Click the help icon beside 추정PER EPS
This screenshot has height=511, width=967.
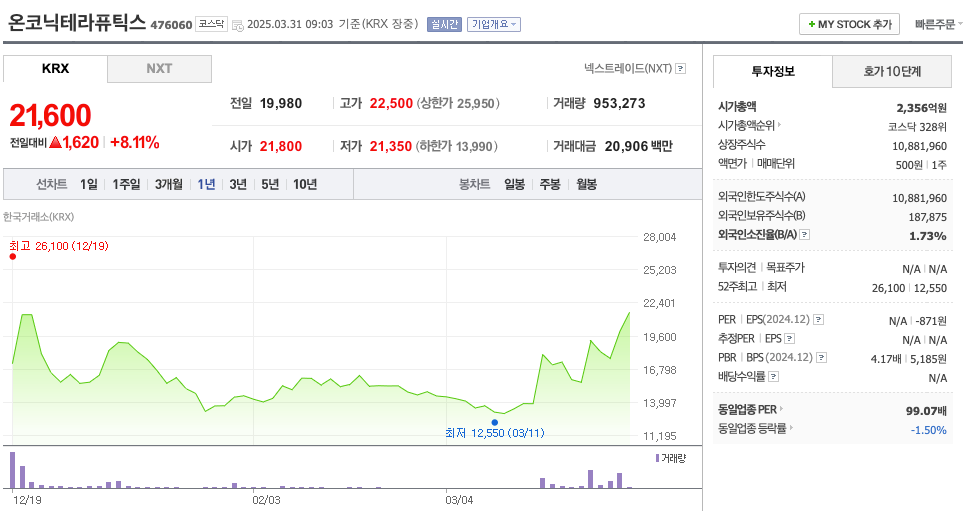point(790,338)
